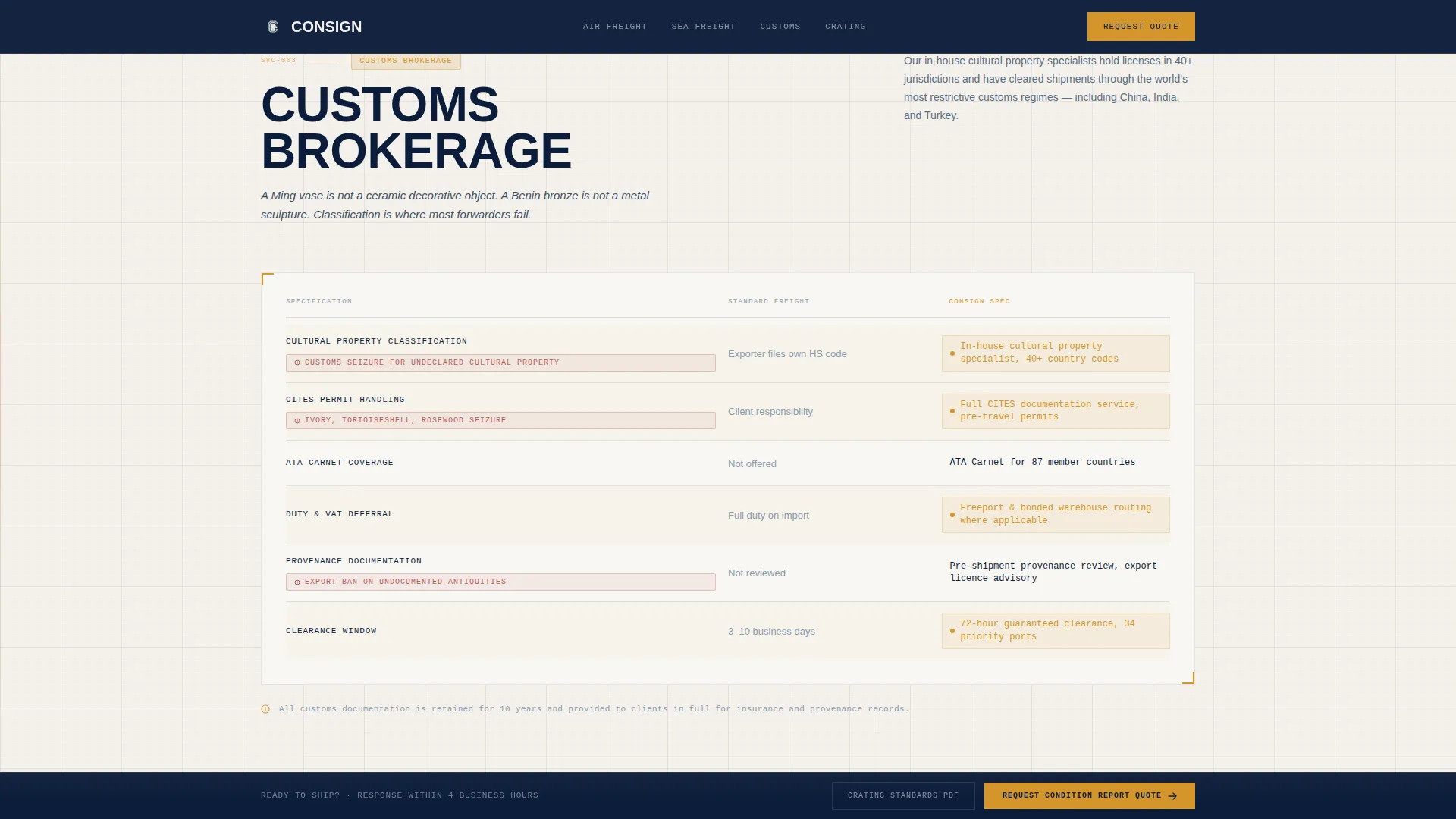Select the CITES Permit Handling row label
The height and width of the screenshot is (819, 1456).
pyautogui.click(x=345, y=400)
